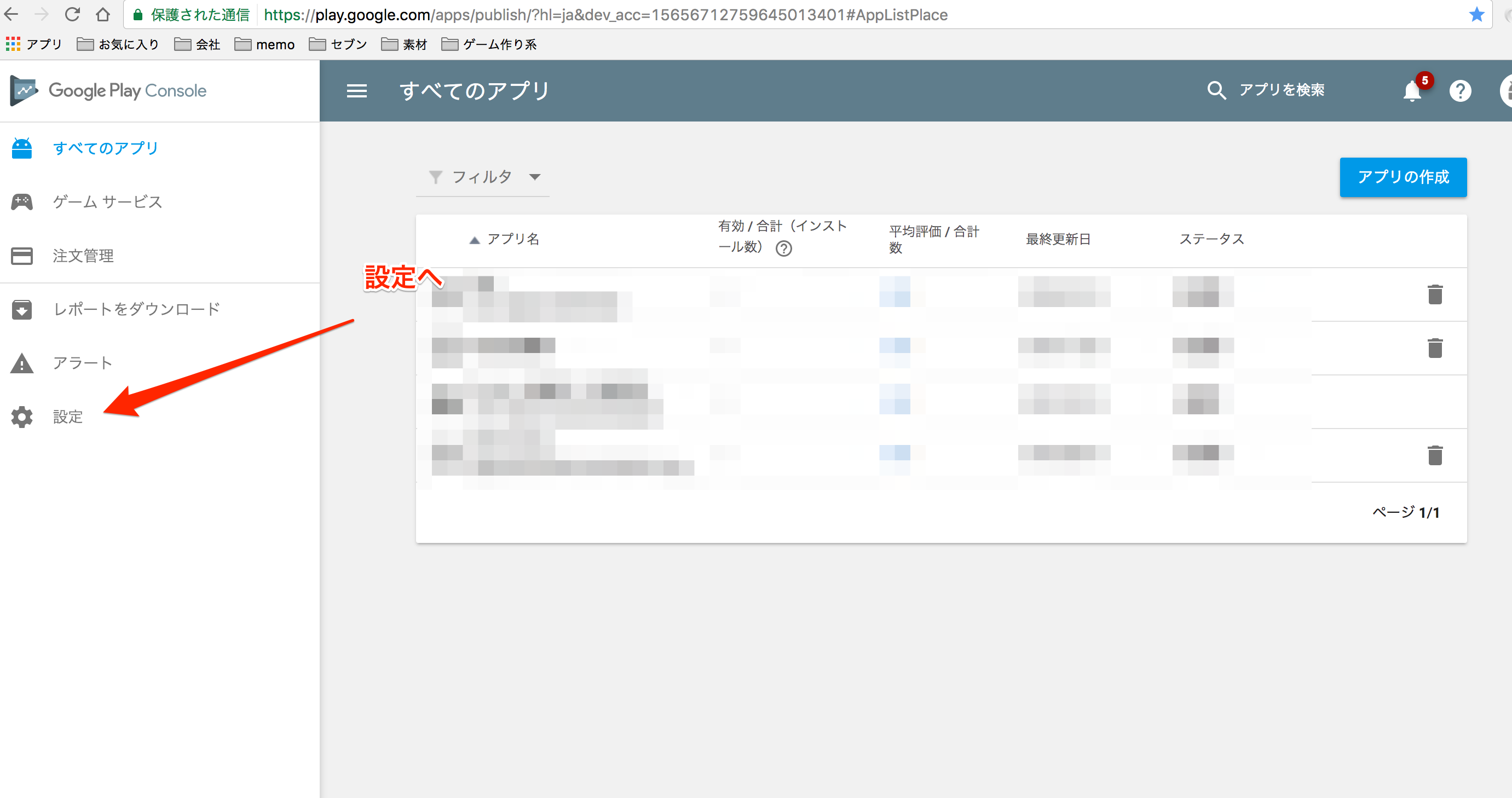Open help via the question mark icon
The height and width of the screenshot is (798, 1512).
tap(1461, 91)
